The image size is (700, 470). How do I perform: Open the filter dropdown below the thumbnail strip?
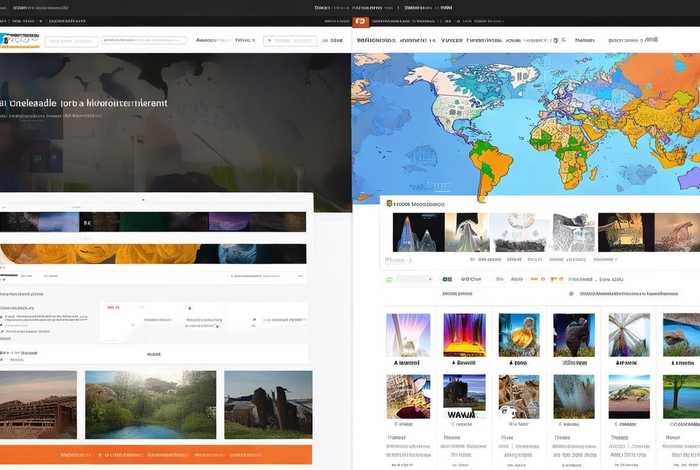click(x=415, y=280)
